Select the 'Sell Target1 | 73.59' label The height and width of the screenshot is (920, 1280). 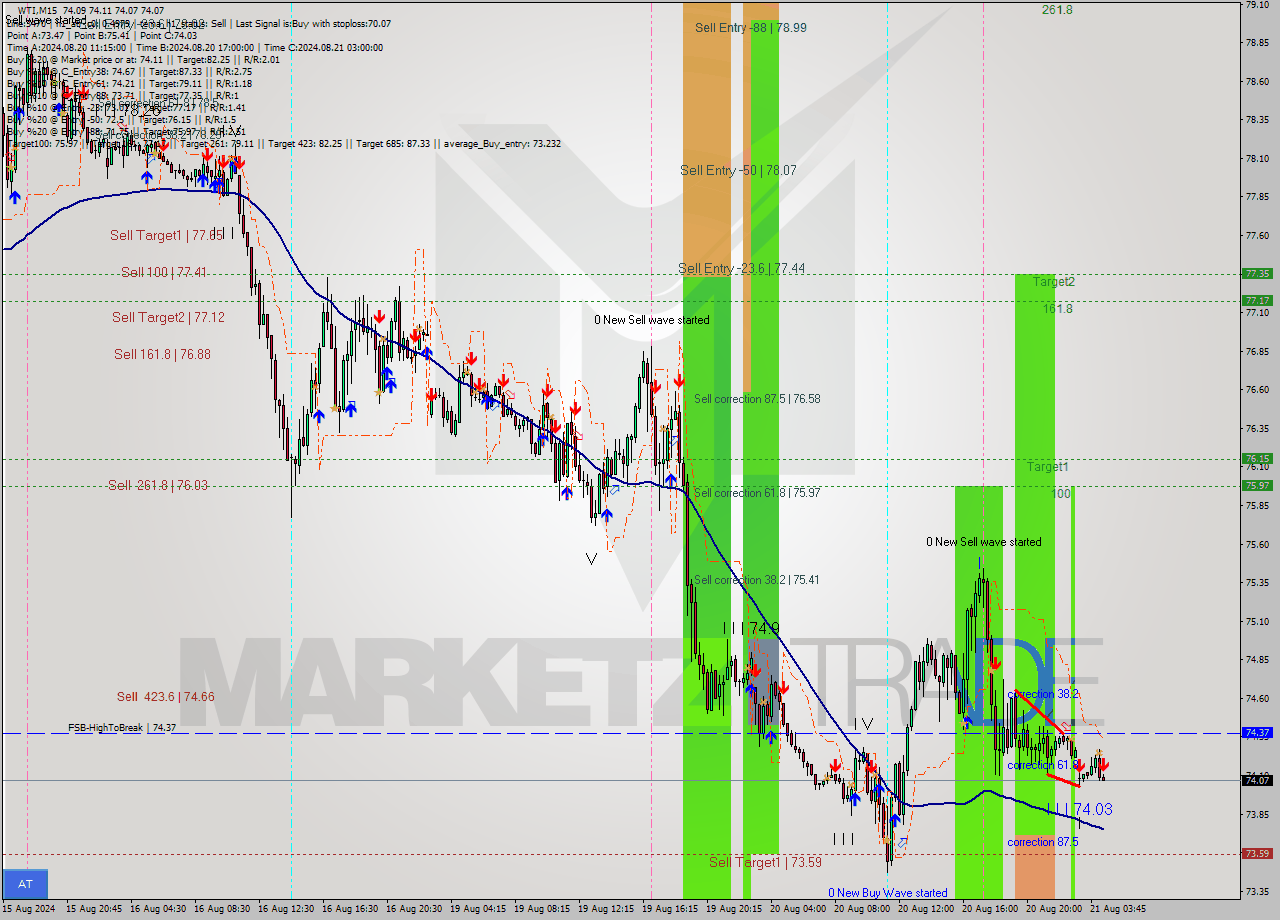[765, 862]
